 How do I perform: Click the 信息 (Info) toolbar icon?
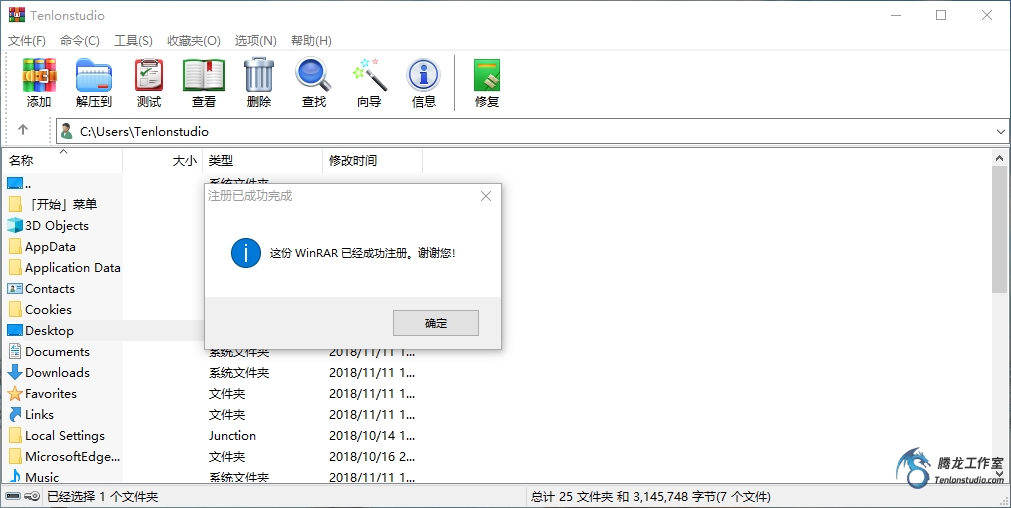(x=424, y=75)
